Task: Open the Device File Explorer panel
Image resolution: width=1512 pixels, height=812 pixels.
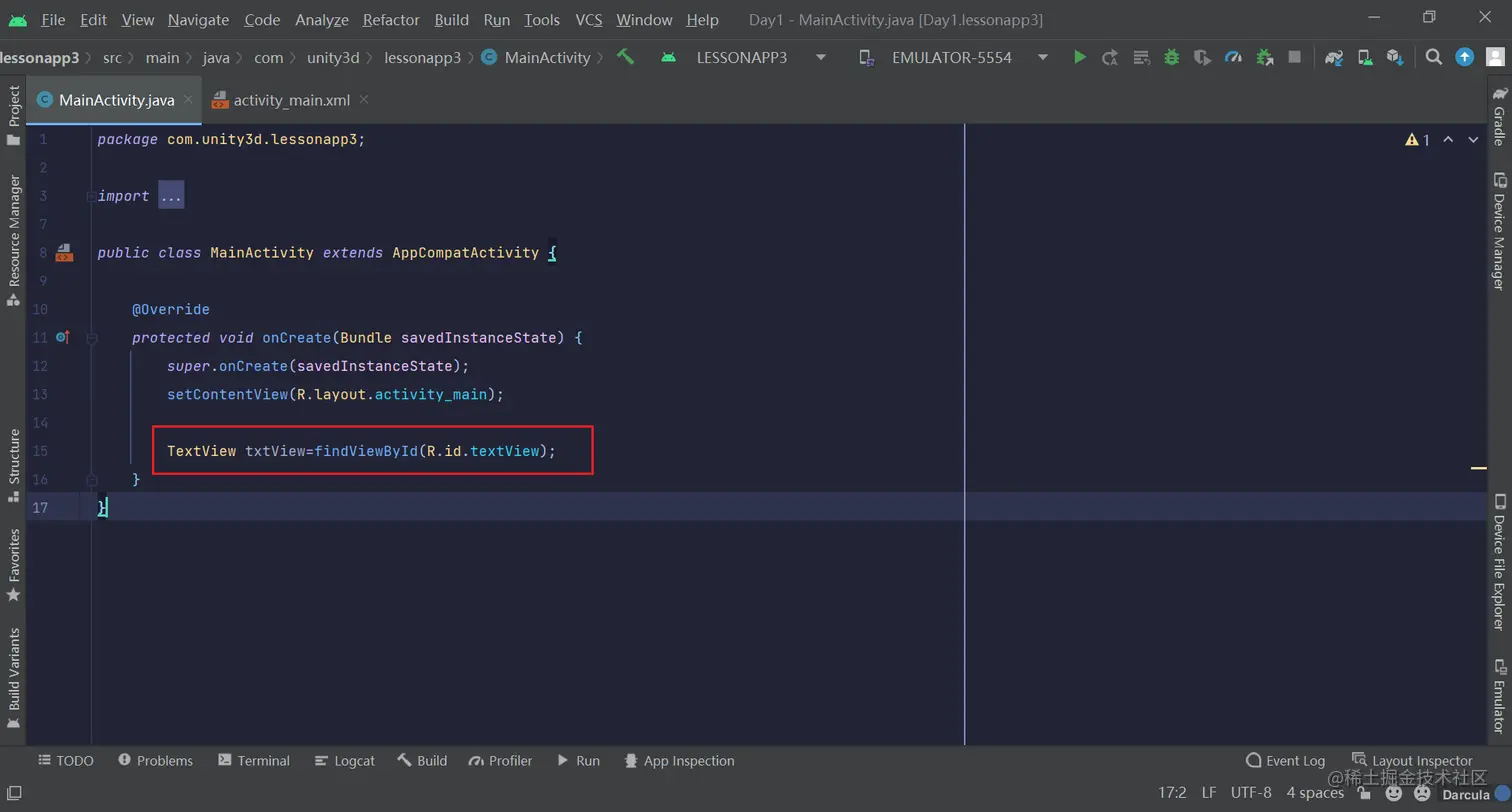Action: [x=1499, y=561]
